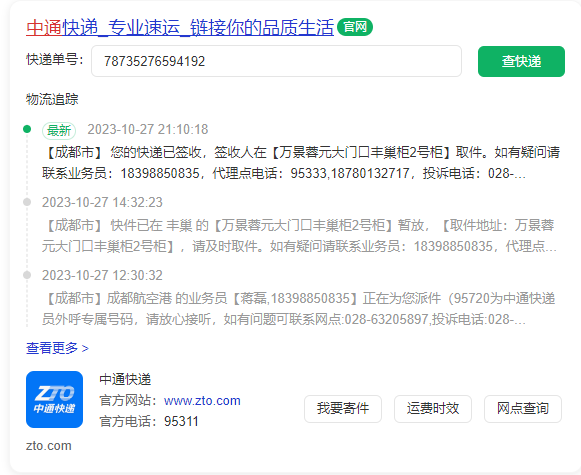Click the 2023-10-27 21:10:18 timestamp
Screen dimensions: 581x475
pos(147,129)
